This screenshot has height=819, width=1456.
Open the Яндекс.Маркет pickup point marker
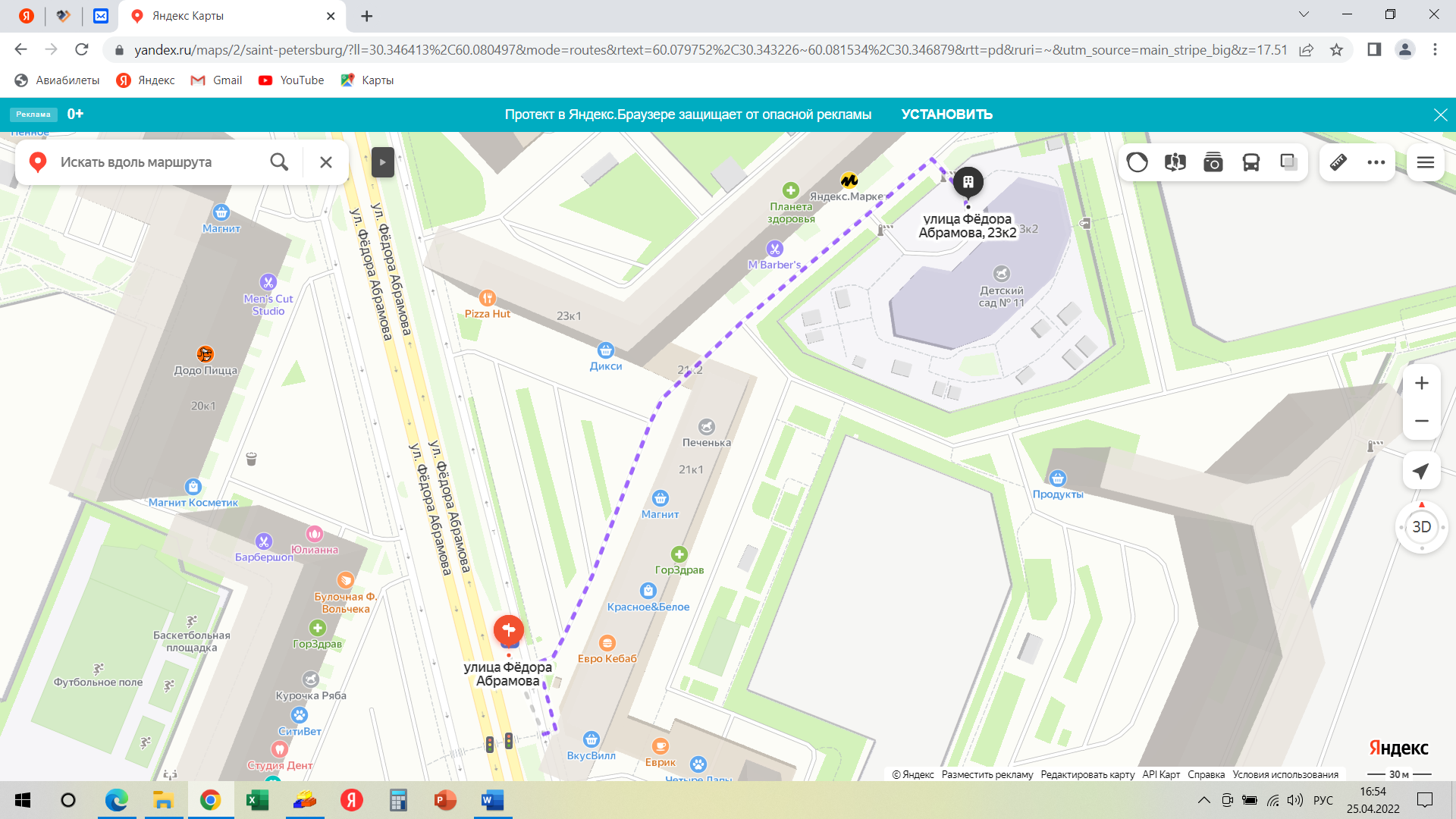tap(849, 180)
